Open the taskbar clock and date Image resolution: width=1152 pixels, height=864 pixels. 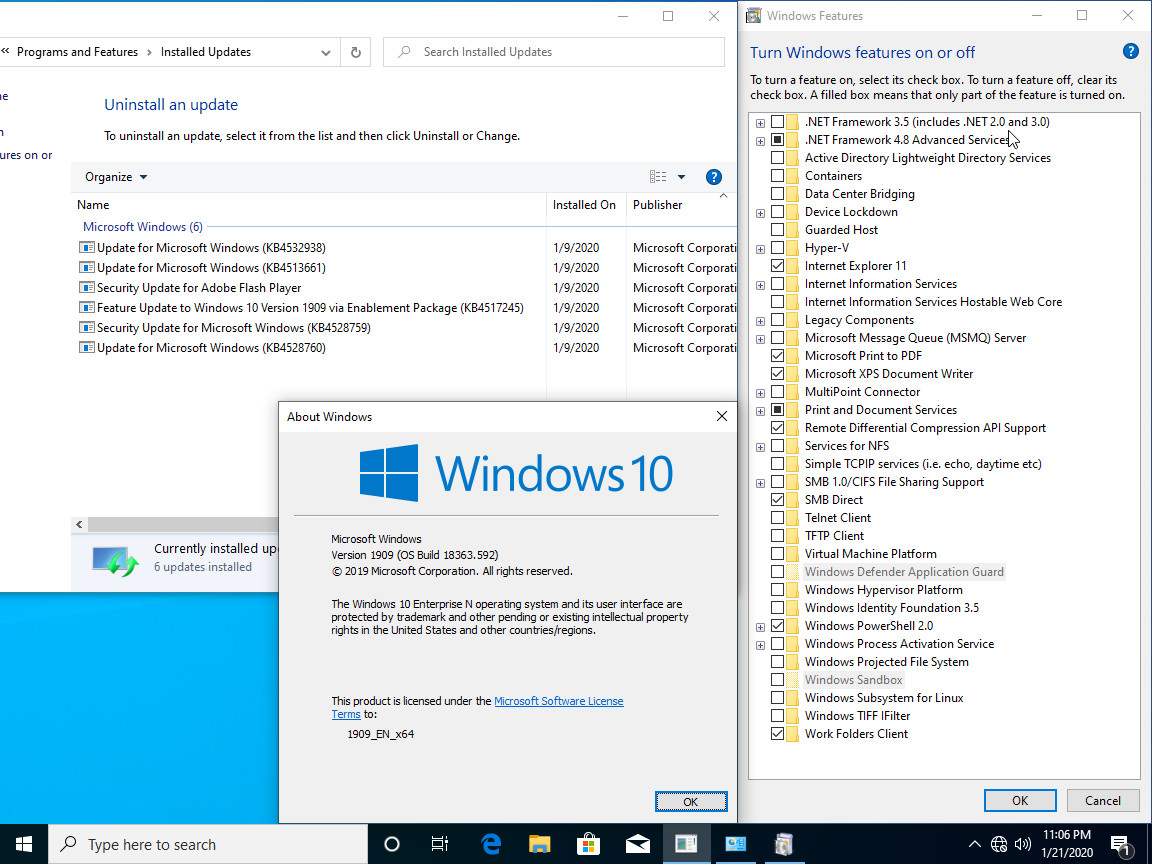coord(1067,844)
